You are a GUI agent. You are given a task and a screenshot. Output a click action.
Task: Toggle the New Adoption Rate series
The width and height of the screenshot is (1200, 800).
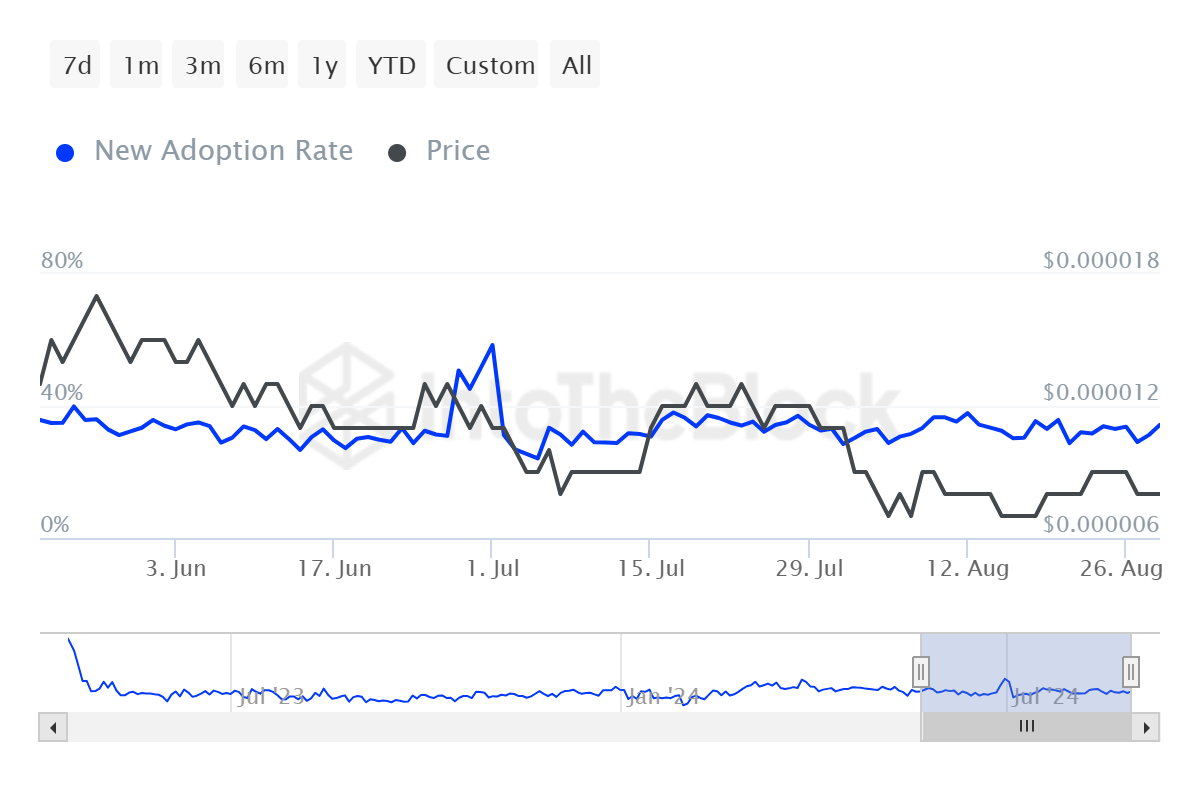point(223,151)
